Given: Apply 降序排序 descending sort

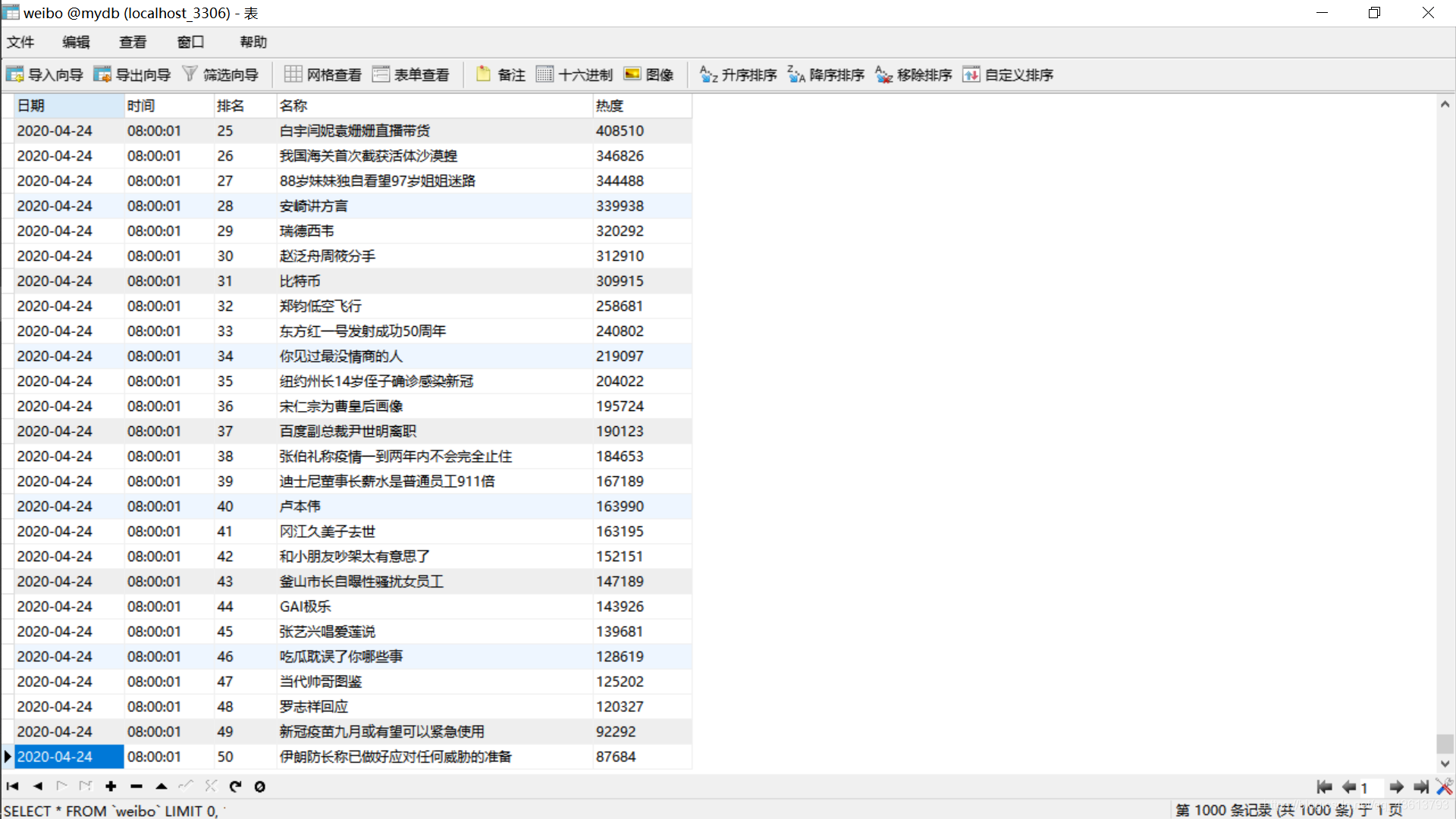Looking at the screenshot, I should click(827, 74).
